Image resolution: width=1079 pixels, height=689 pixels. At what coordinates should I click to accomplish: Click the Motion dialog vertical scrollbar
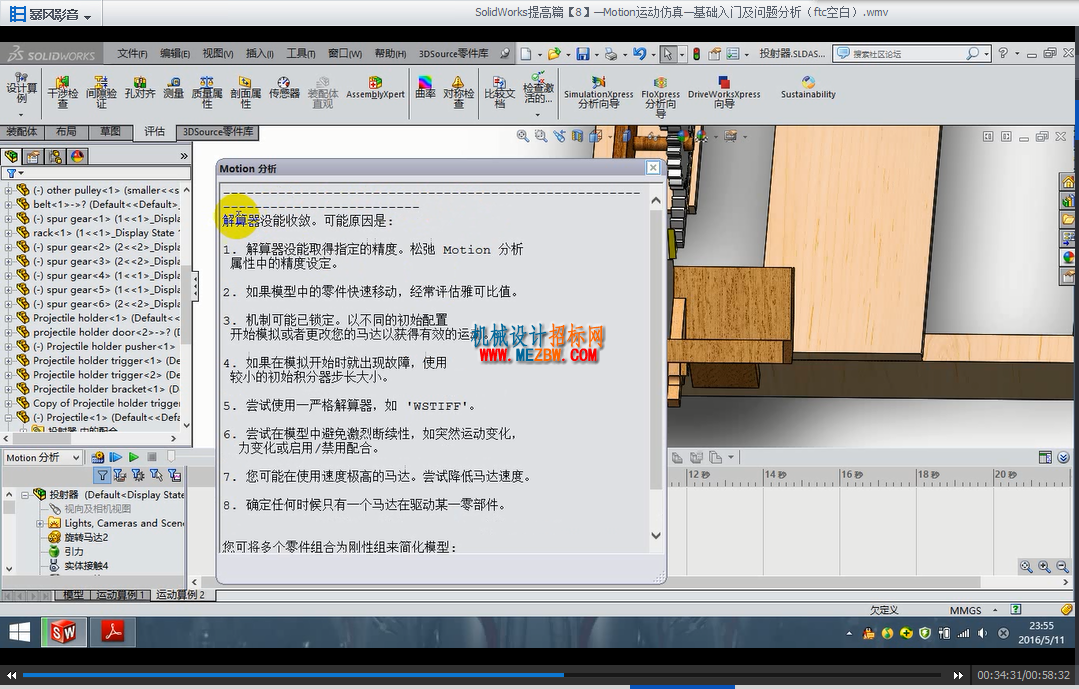pos(656,368)
